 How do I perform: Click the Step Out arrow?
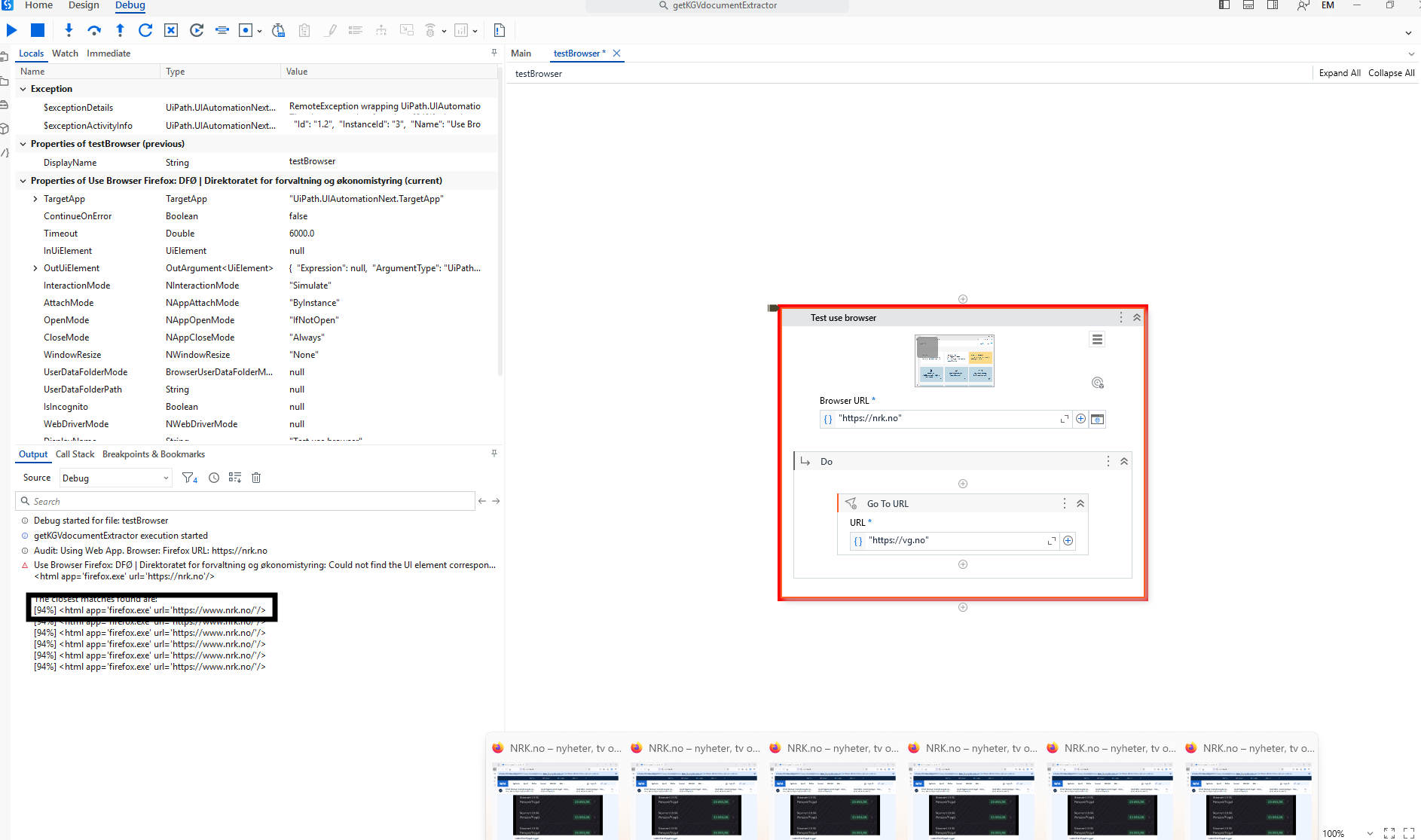point(120,30)
